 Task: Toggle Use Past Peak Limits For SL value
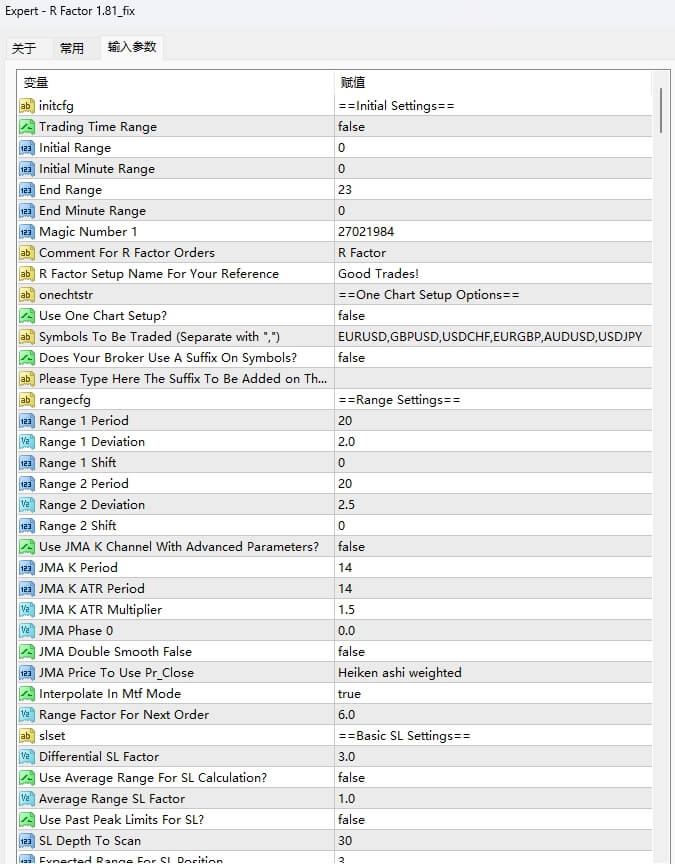point(493,820)
